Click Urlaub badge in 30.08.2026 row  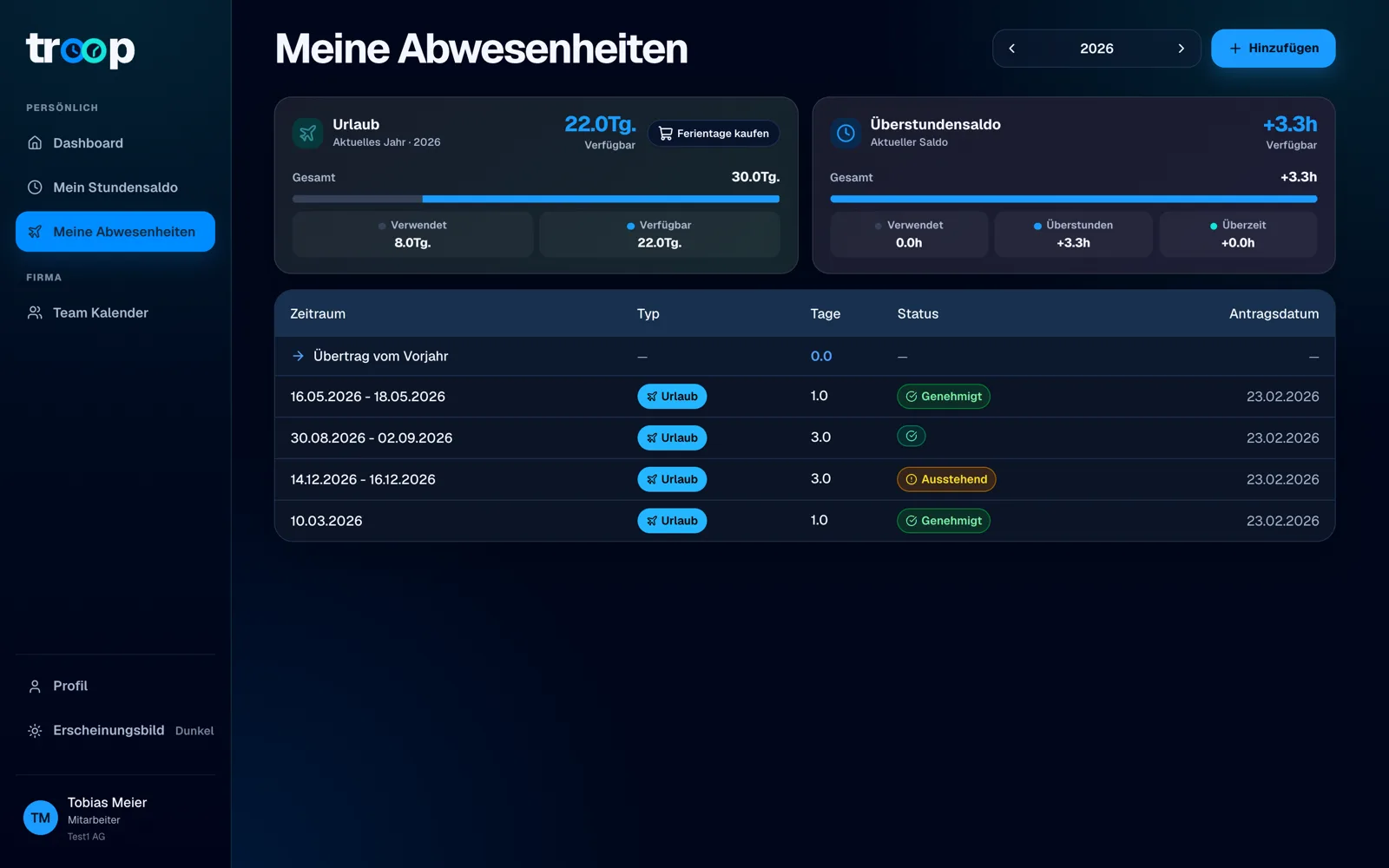(672, 437)
